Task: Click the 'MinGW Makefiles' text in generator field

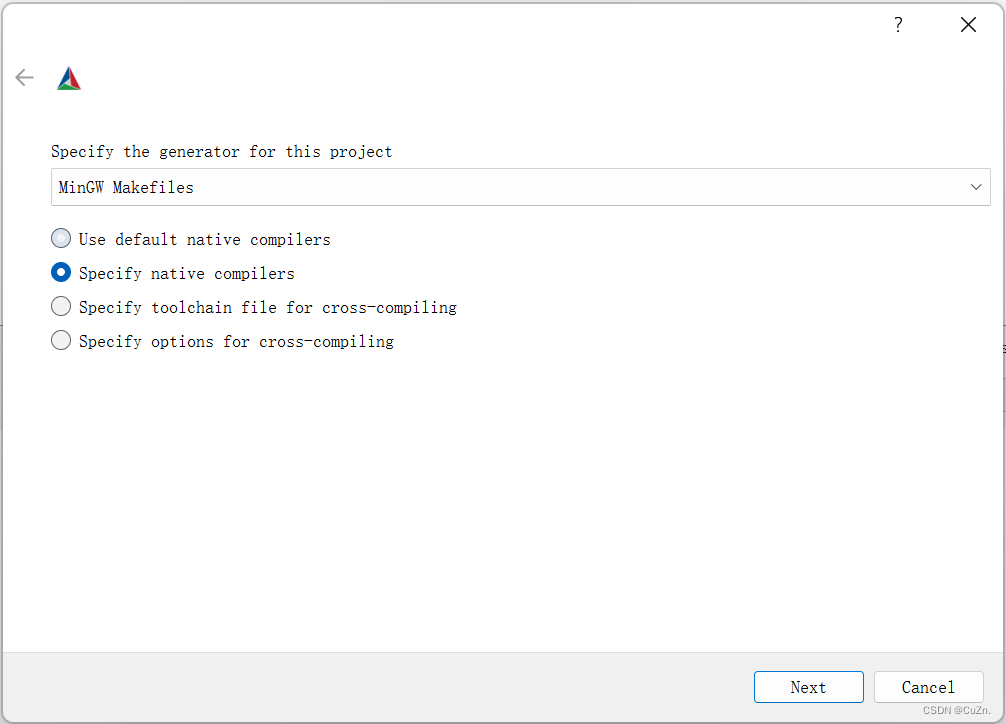Action: (x=127, y=188)
